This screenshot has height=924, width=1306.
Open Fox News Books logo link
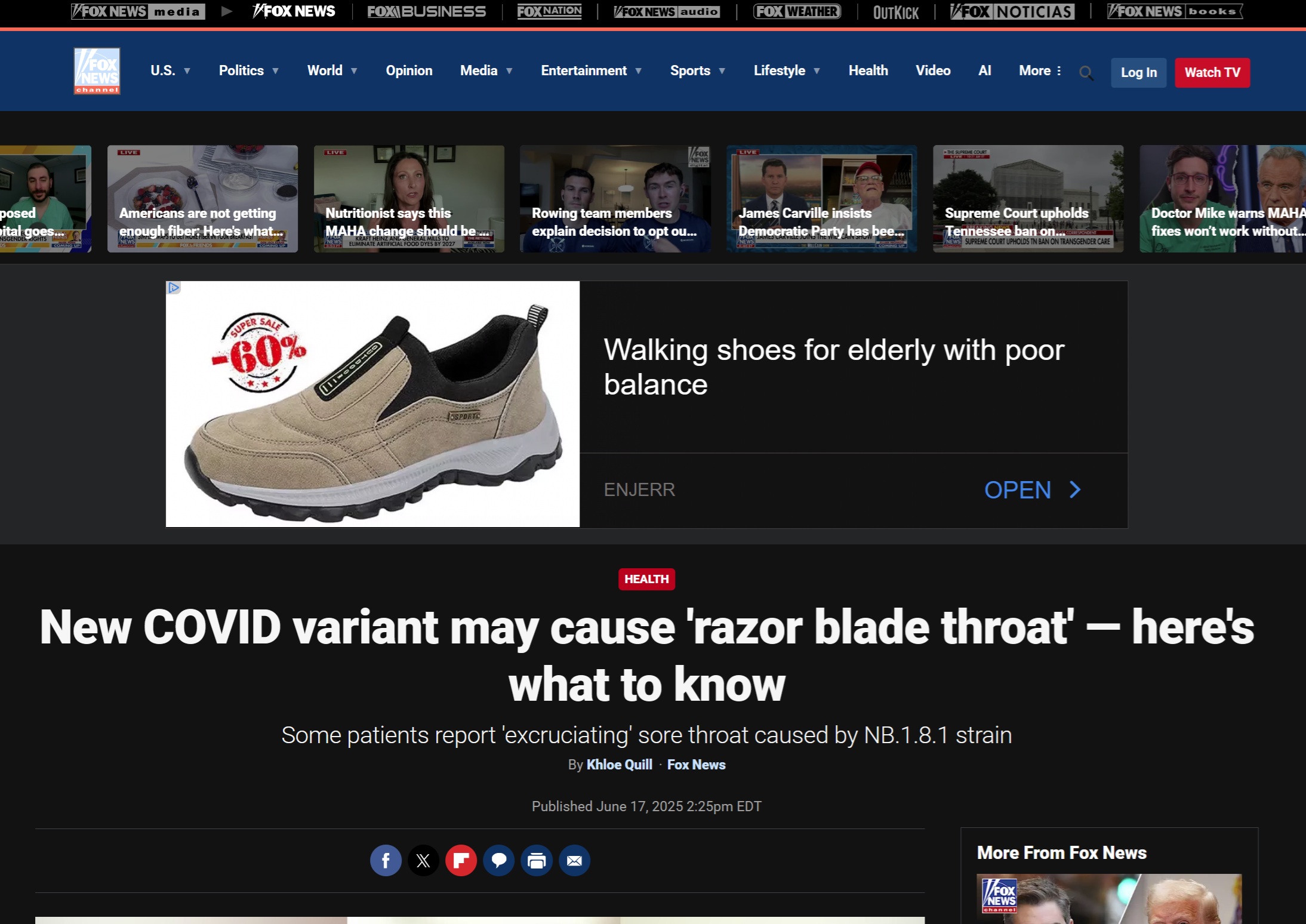point(1175,11)
